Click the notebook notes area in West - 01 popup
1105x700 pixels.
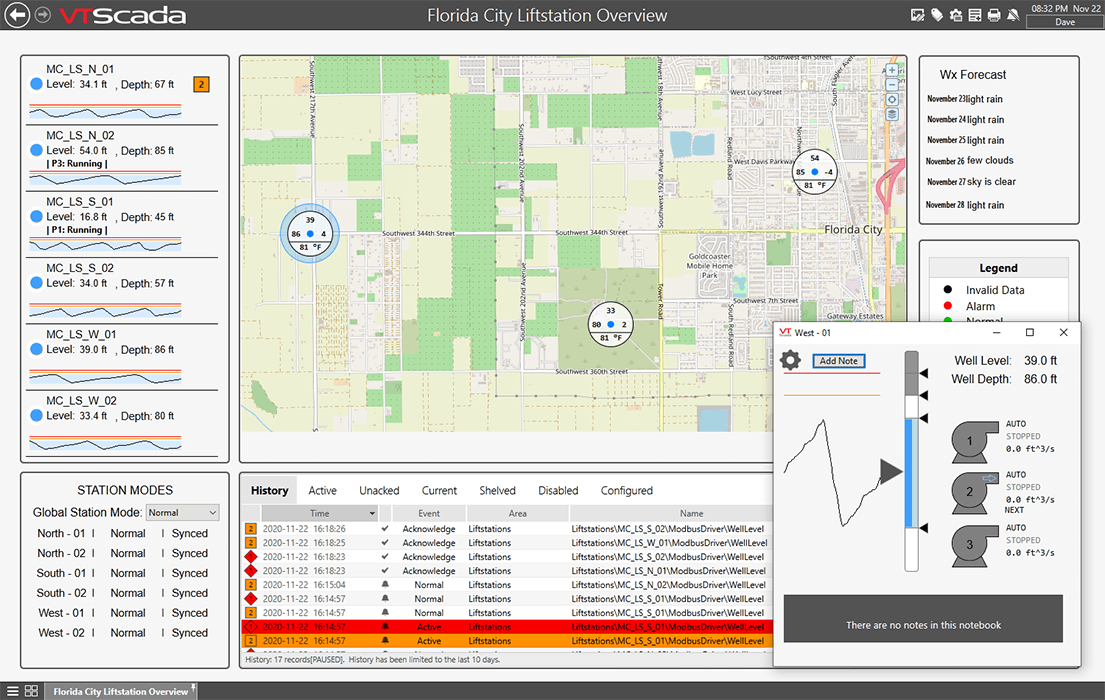pyautogui.click(x=923, y=618)
